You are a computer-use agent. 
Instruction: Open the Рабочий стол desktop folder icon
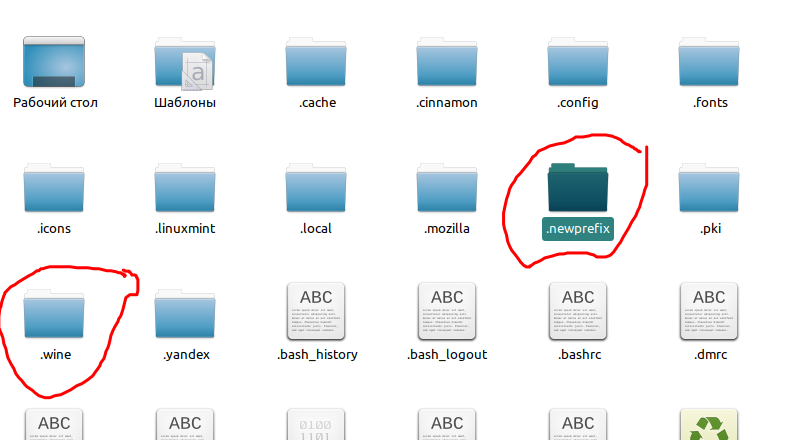(x=54, y=62)
